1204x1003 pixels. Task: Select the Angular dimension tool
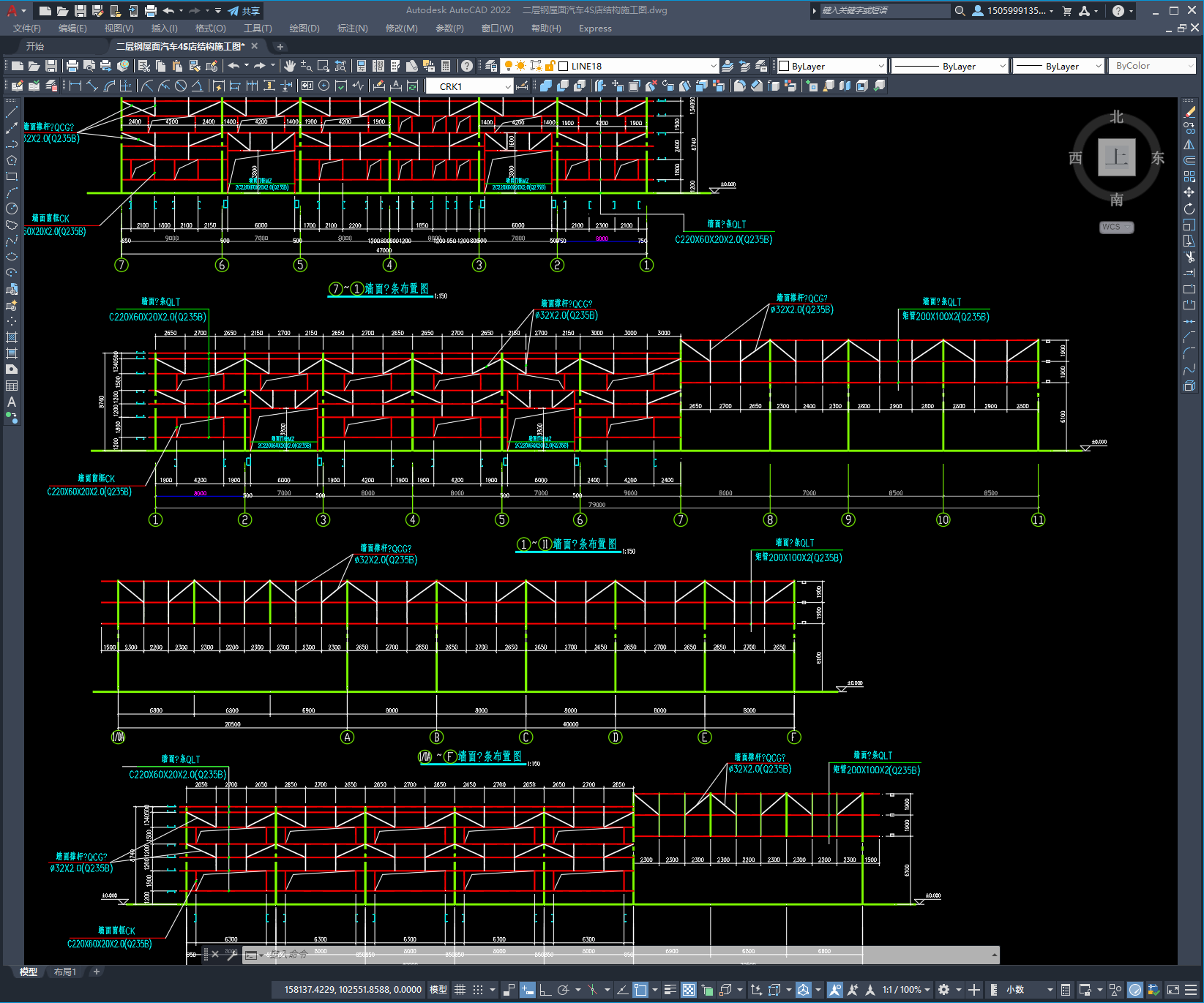pos(197,86)
